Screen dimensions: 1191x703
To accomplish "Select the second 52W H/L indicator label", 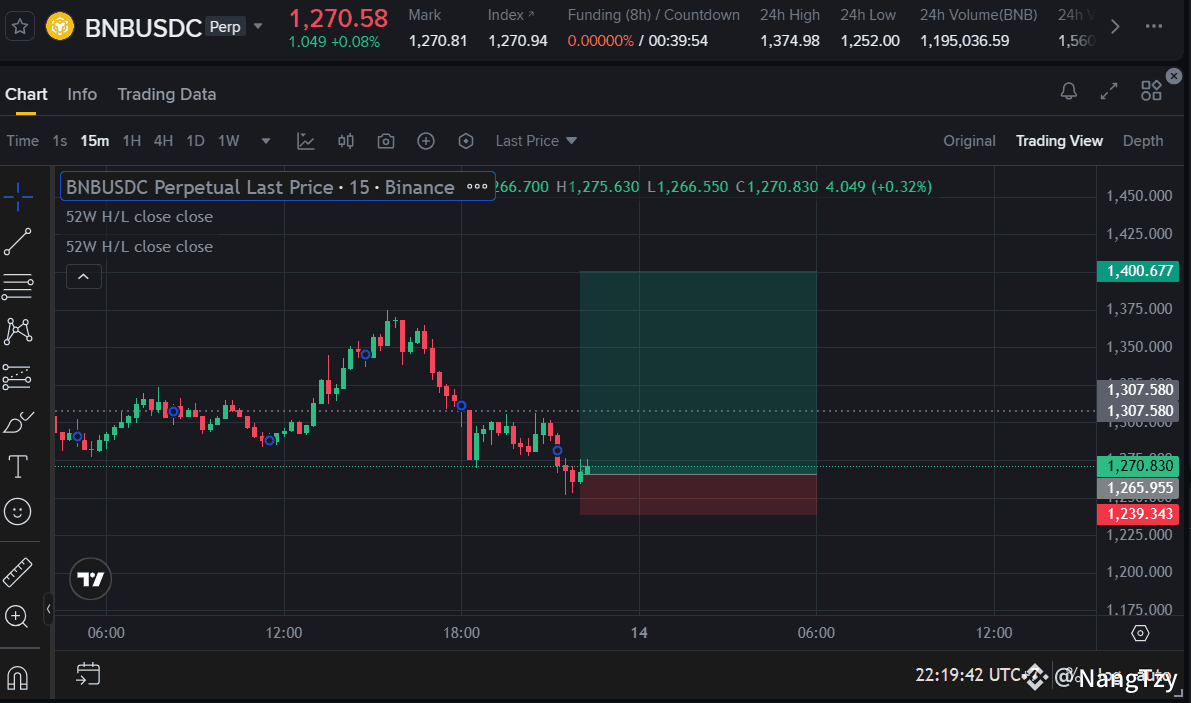I will pos(139,247).
